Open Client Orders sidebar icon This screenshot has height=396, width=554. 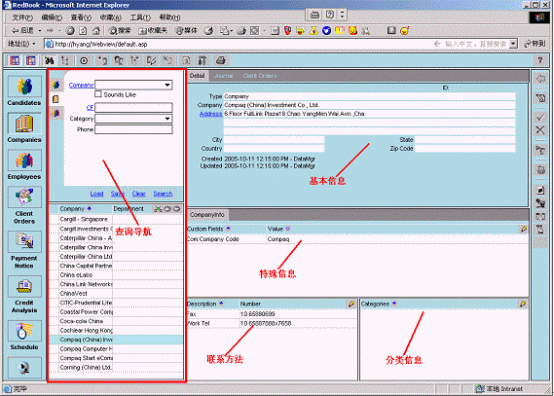coord(24,197)
